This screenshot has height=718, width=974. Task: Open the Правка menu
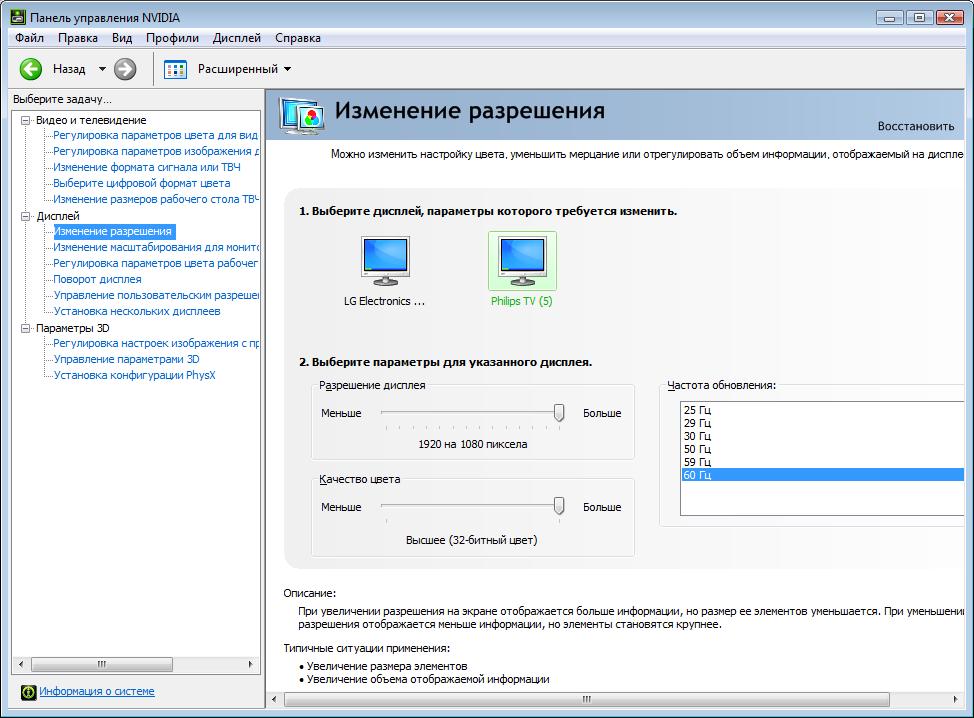pyautogui.click(x=78, y=38)
